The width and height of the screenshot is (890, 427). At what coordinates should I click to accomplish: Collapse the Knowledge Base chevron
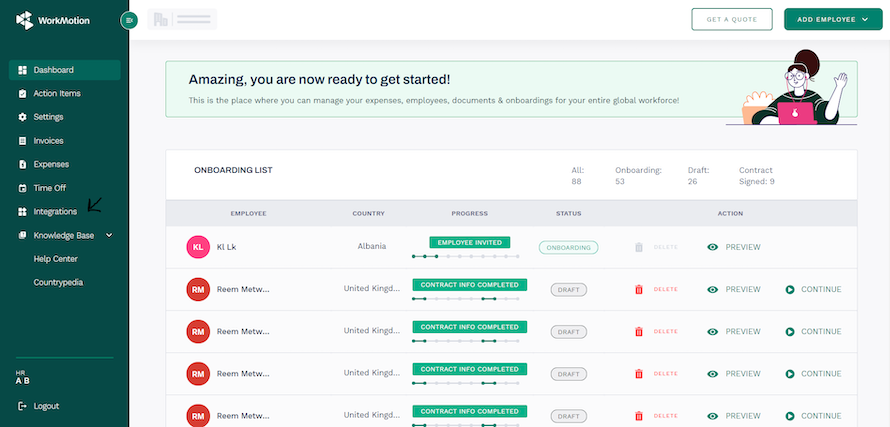(x=109, y=235)
